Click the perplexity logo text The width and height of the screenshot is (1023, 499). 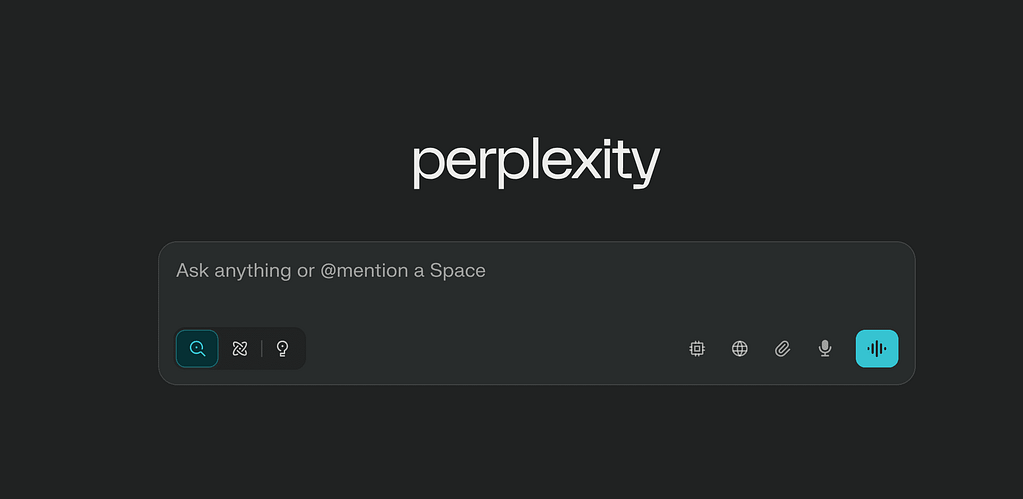536,164
